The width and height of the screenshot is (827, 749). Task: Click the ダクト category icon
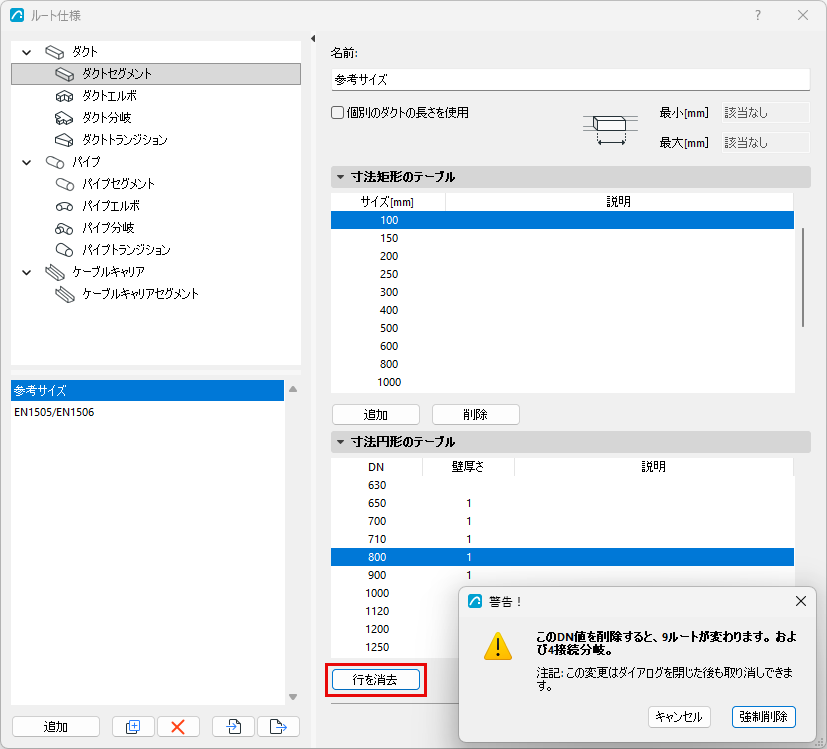pos(54,52)
